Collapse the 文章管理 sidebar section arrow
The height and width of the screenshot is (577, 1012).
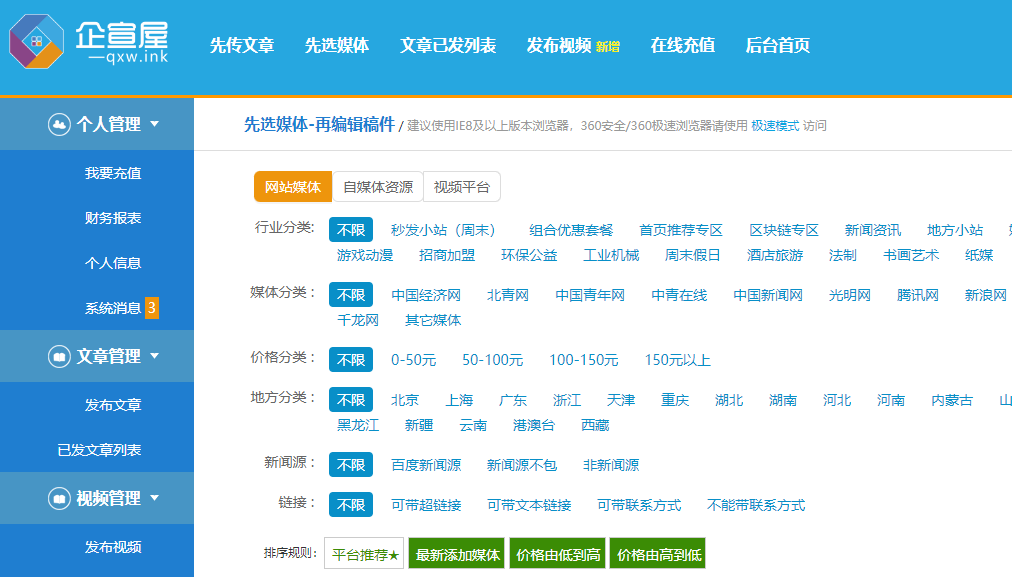(x=154, y=356)
